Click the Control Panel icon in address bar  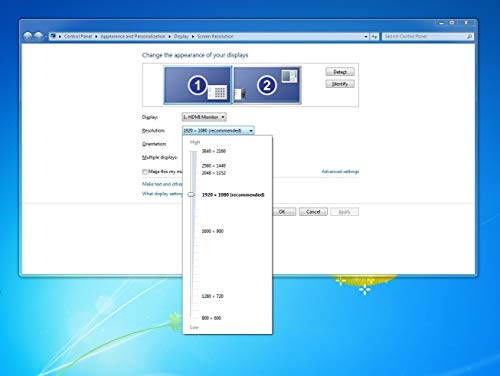point(53,36)
